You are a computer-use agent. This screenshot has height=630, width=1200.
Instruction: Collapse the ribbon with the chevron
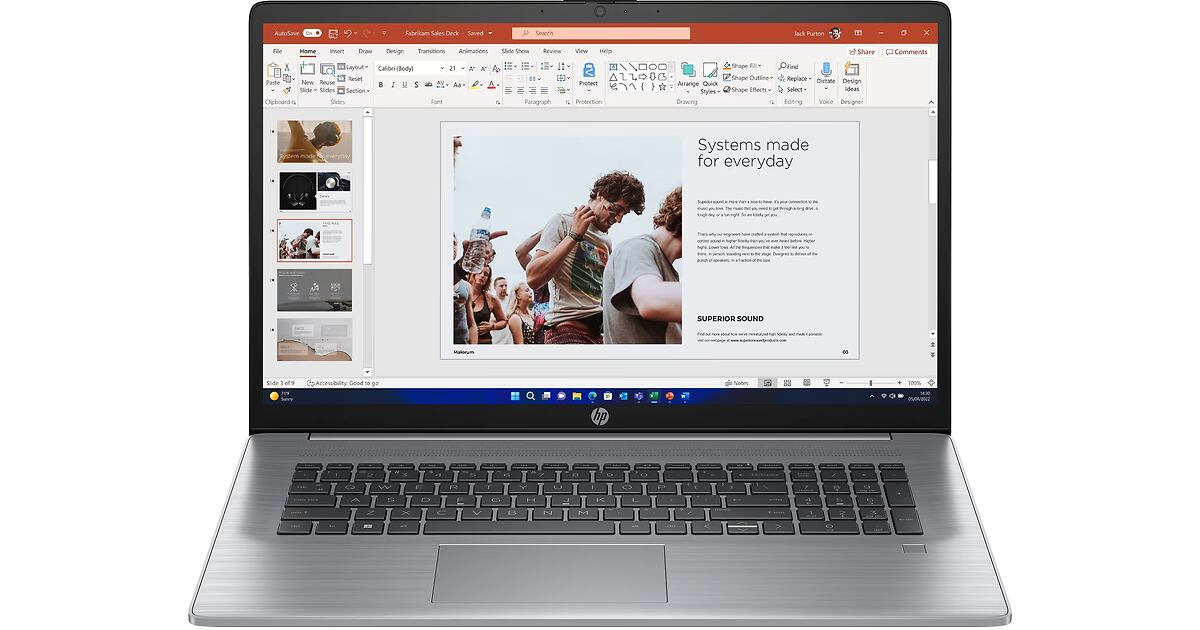(x=931, y=101)
